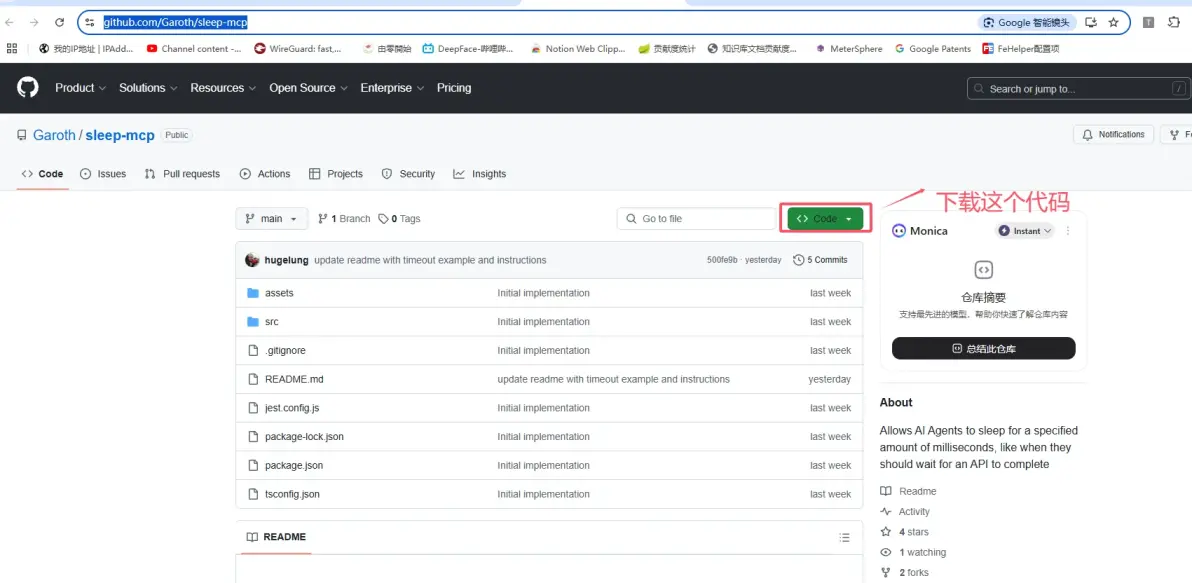Open README outline list icon

click(x=845, y=538)
